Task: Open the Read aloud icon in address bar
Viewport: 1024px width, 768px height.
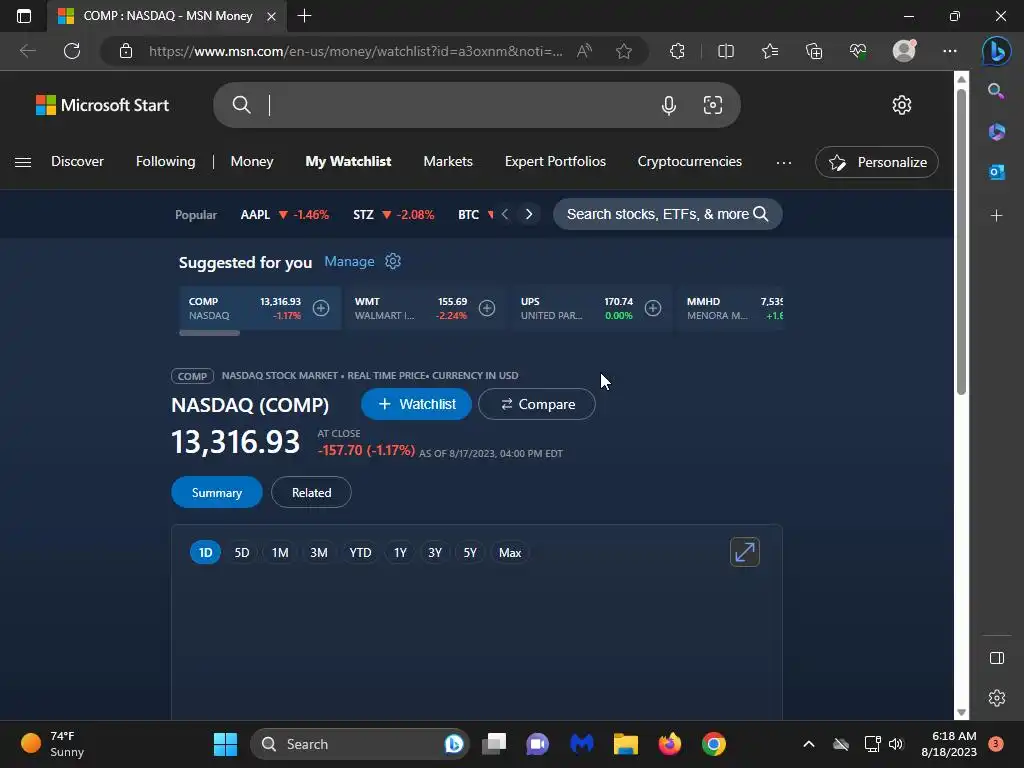Action: (584, 51)
